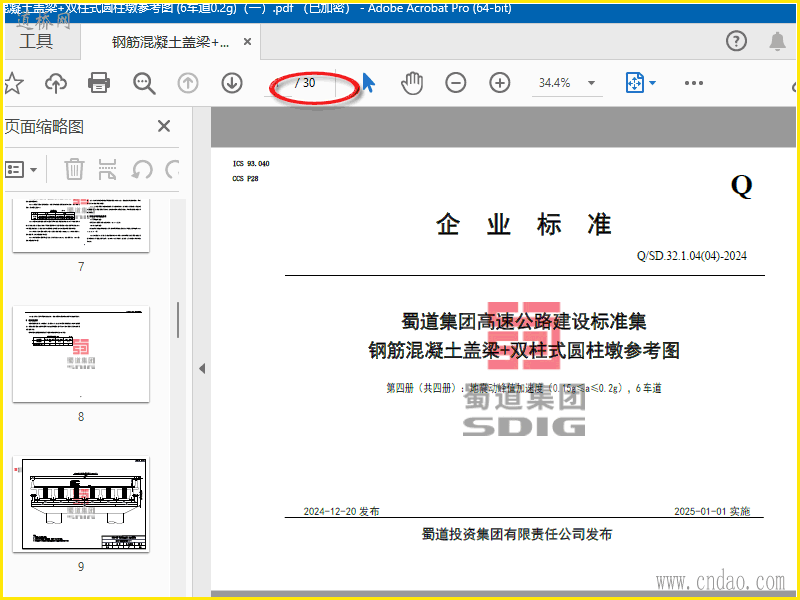Rotate pages clockwise
This screenshot has height=600, width=800.
tap(172, 169)
